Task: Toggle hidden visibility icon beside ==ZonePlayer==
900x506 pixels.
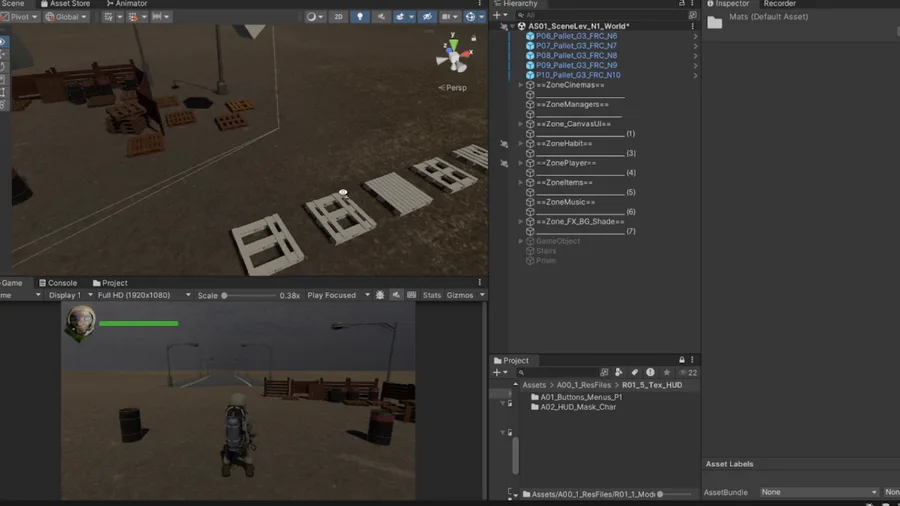Action: (504, 164)
